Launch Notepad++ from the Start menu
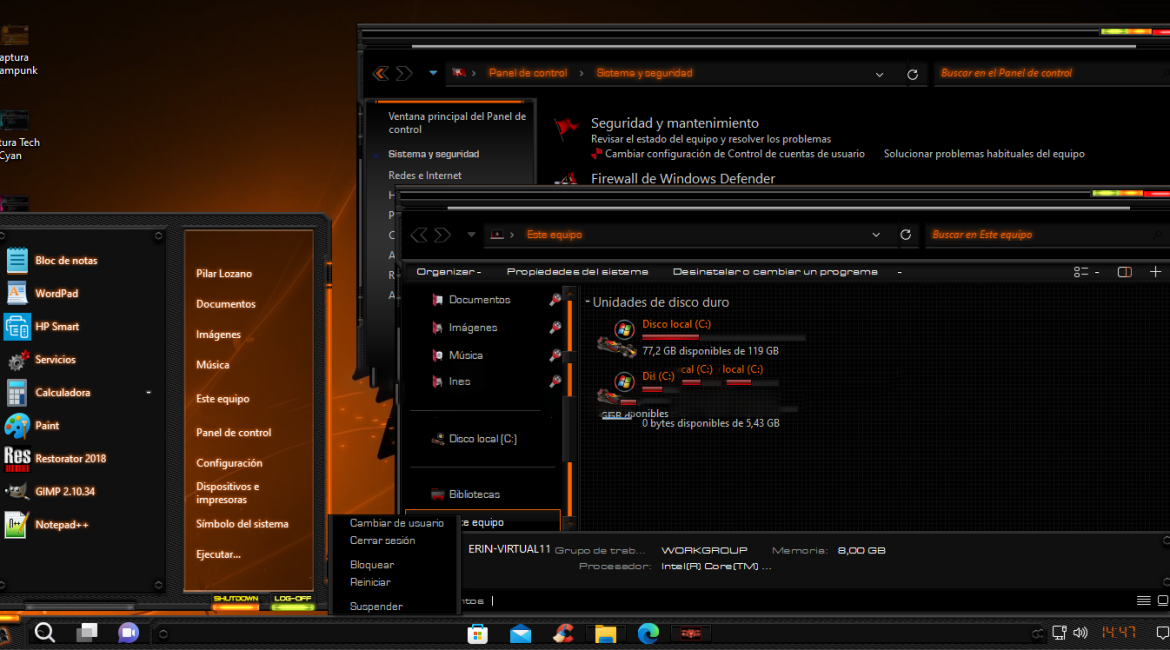The width and height of the screenshot is (1170, 650). (x=62, y=525)
